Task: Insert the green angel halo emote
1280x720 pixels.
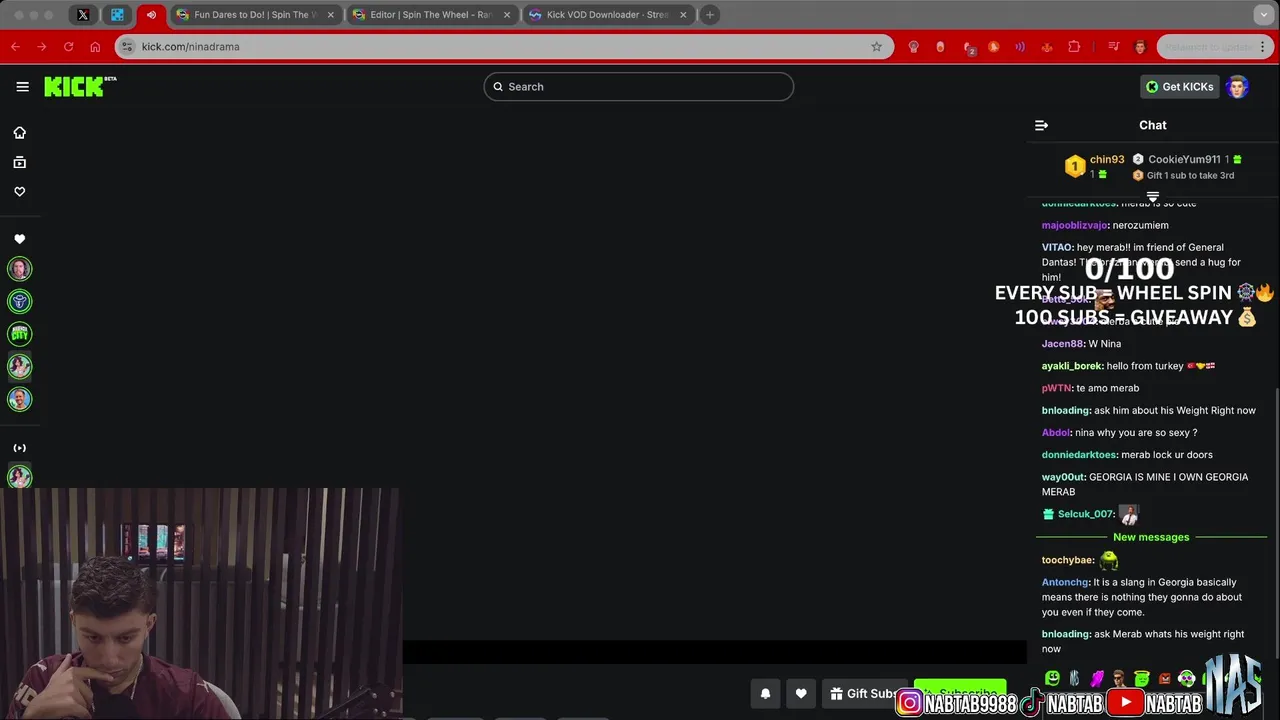Action: (x=1142, y=679)
